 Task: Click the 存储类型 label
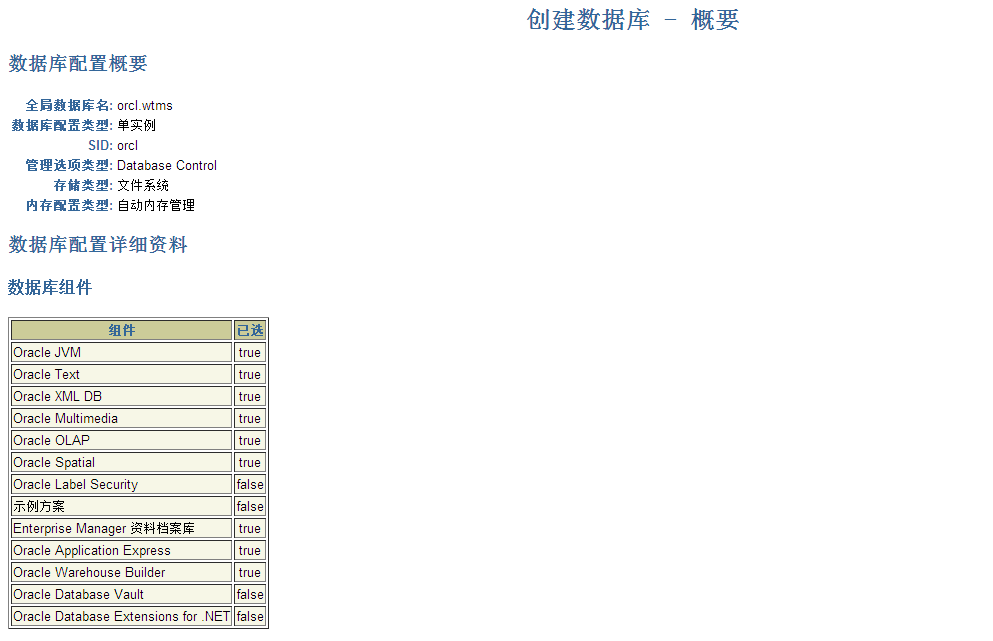83,186
